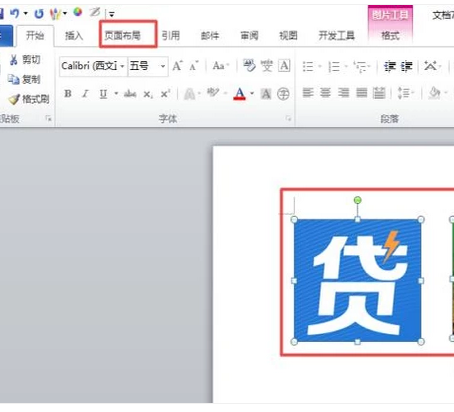The width and height of the screenshot is (454, 412).
Task: Switch to the 插入 tab
Action: click(x=74, y=35)
